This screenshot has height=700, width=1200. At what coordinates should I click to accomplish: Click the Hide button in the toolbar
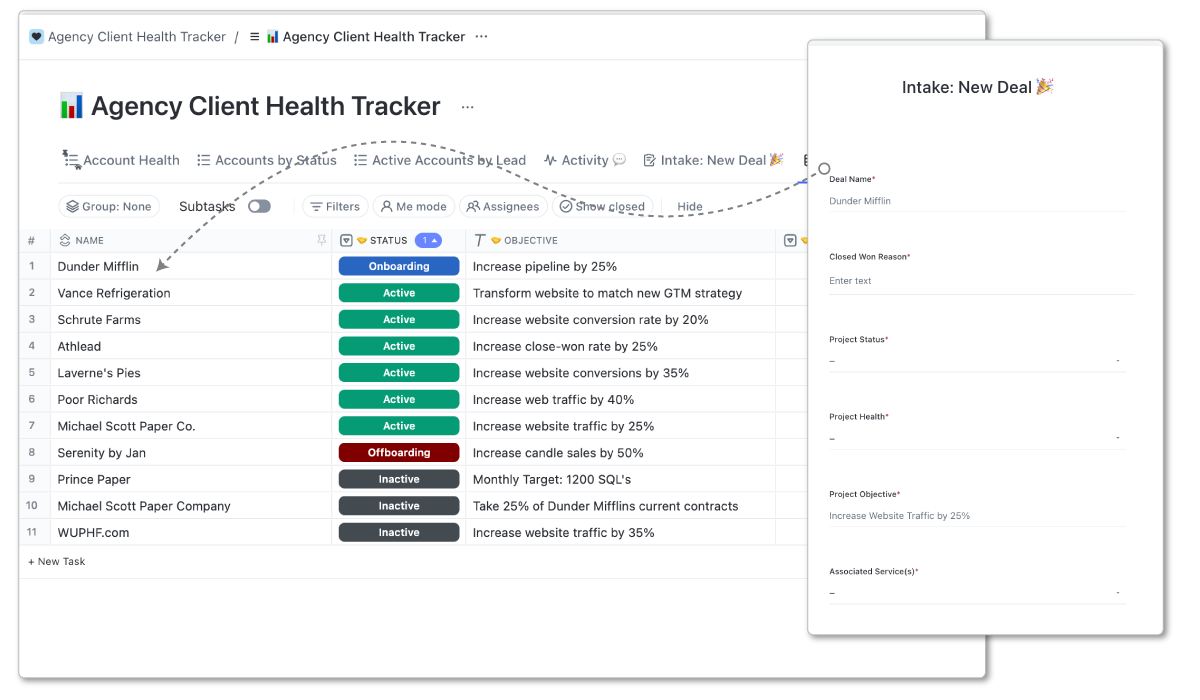tap(689, 206)
